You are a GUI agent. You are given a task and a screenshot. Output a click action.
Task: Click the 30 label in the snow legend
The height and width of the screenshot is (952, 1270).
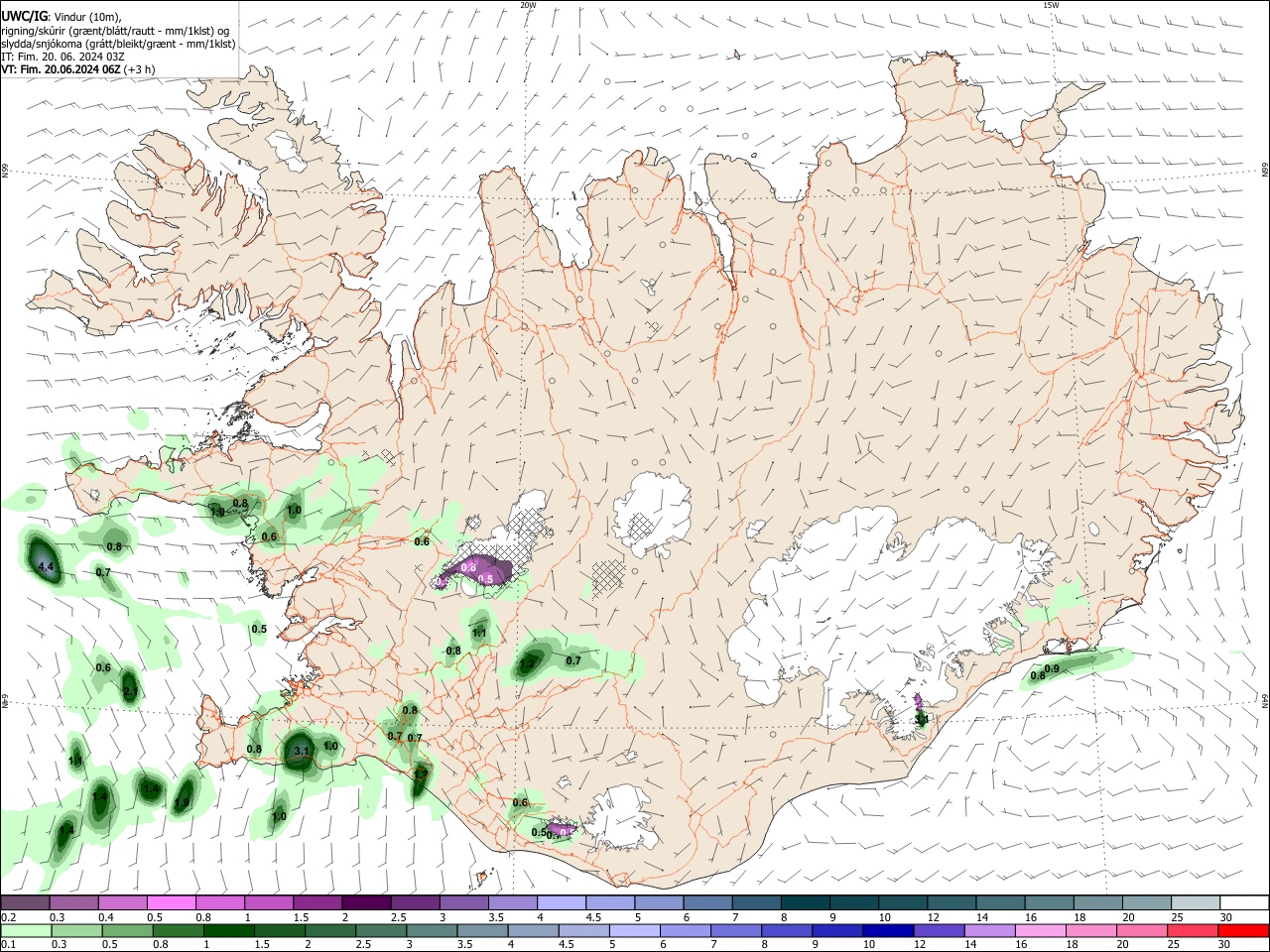click(x=1225, y=918)
